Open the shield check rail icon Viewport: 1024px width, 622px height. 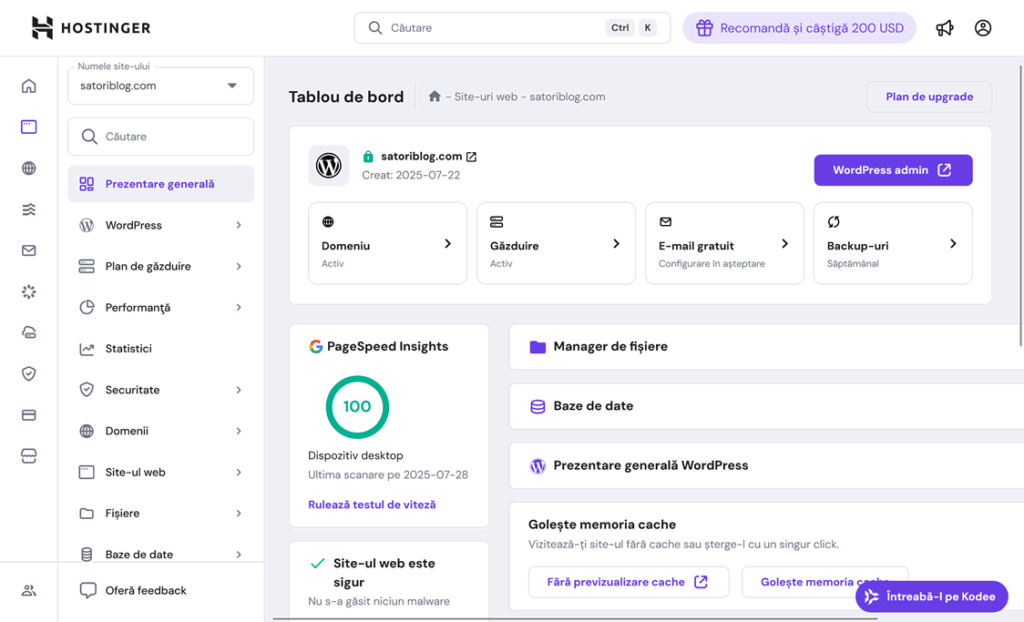point(29,374)
